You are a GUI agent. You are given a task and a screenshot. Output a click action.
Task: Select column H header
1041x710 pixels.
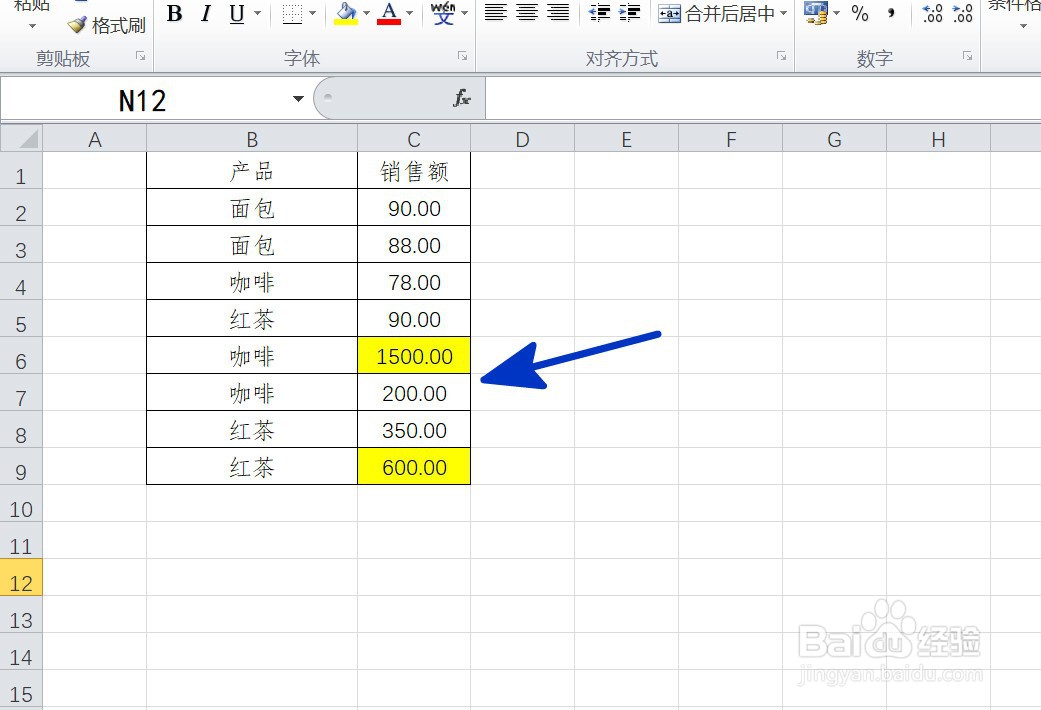938,139
